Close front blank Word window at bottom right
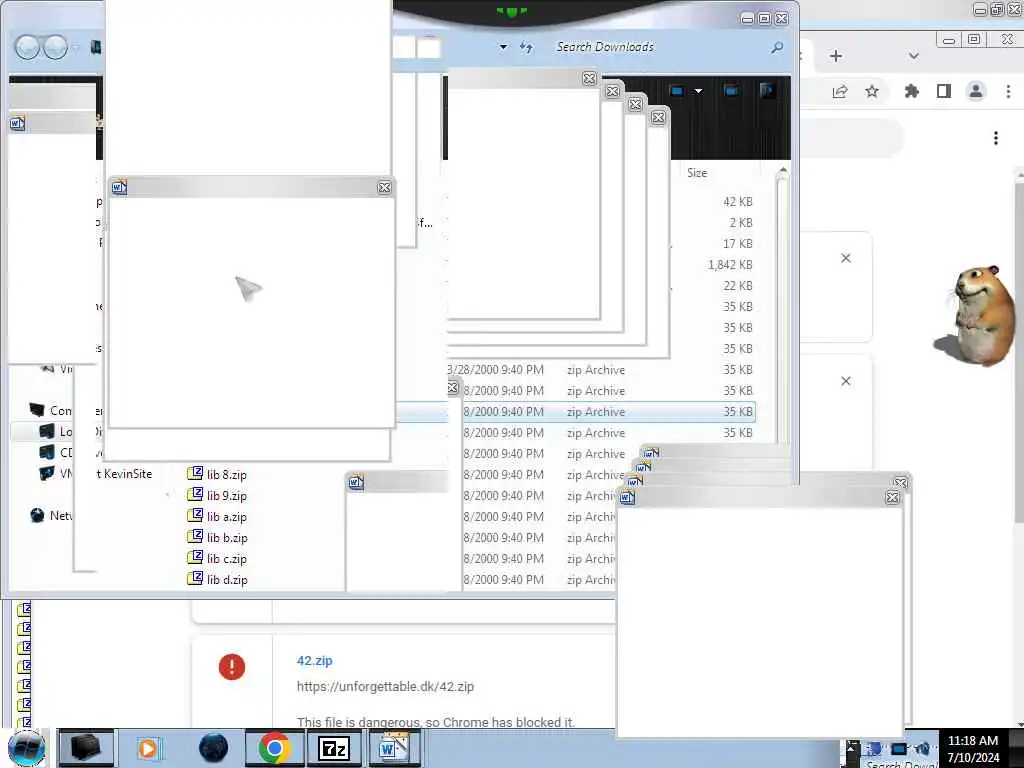Screen dimensions: 1024x768 coord(893,498)
